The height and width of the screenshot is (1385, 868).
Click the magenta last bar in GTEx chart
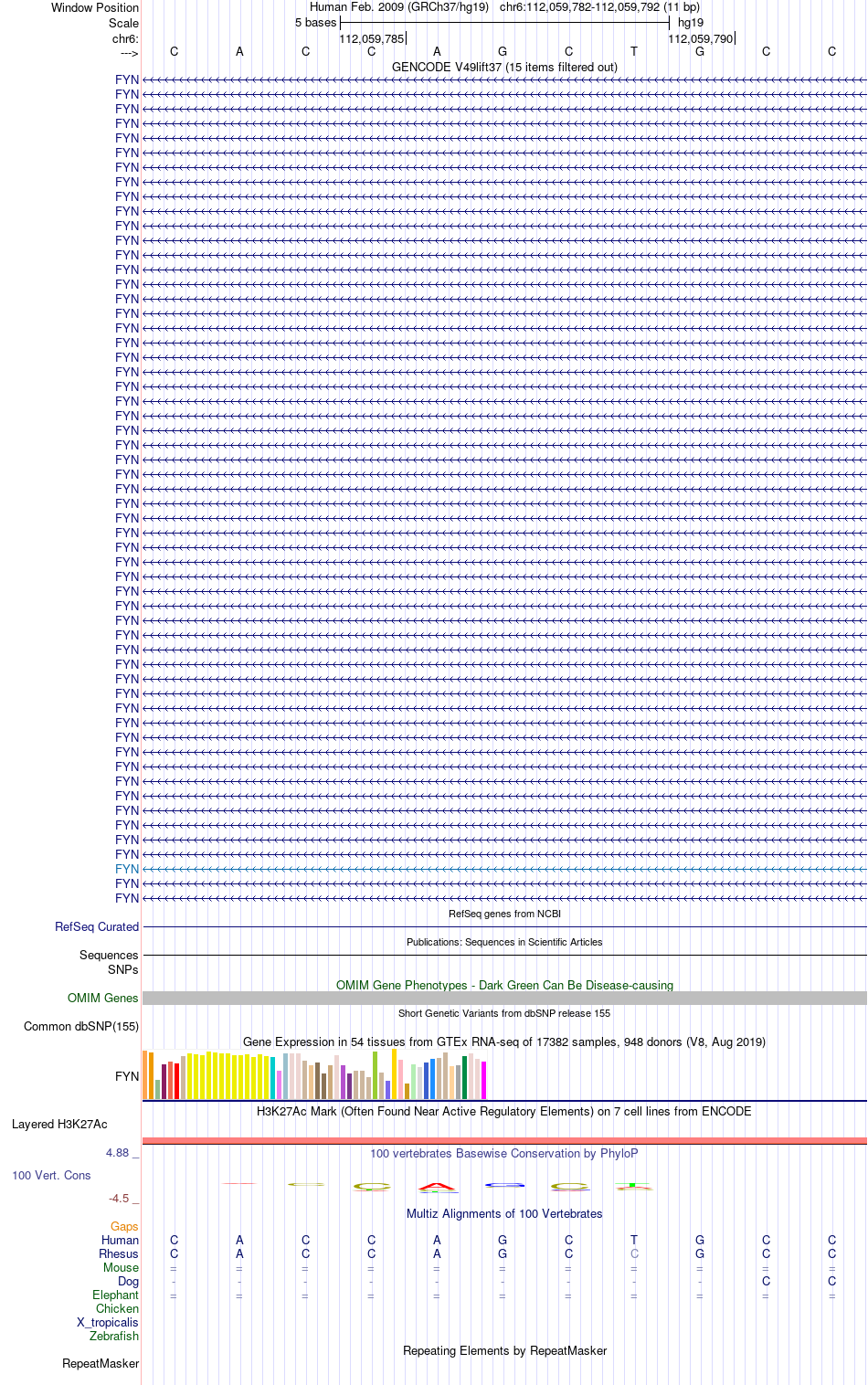coord(484,1080)
